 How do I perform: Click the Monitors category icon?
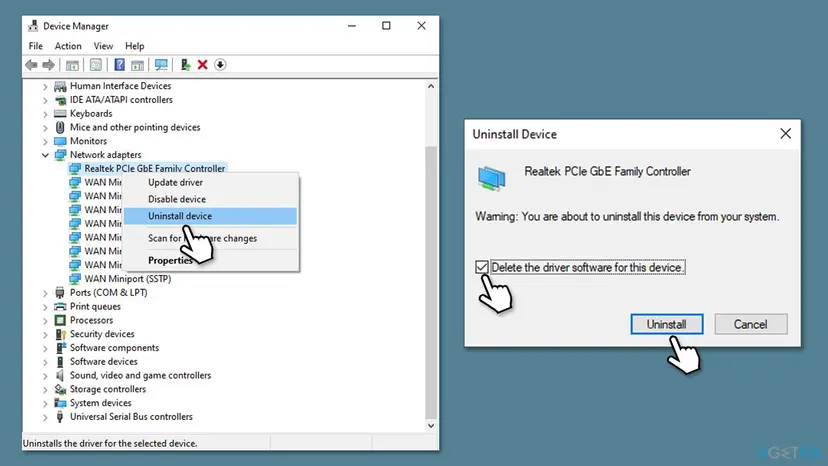tap(60, 141)
